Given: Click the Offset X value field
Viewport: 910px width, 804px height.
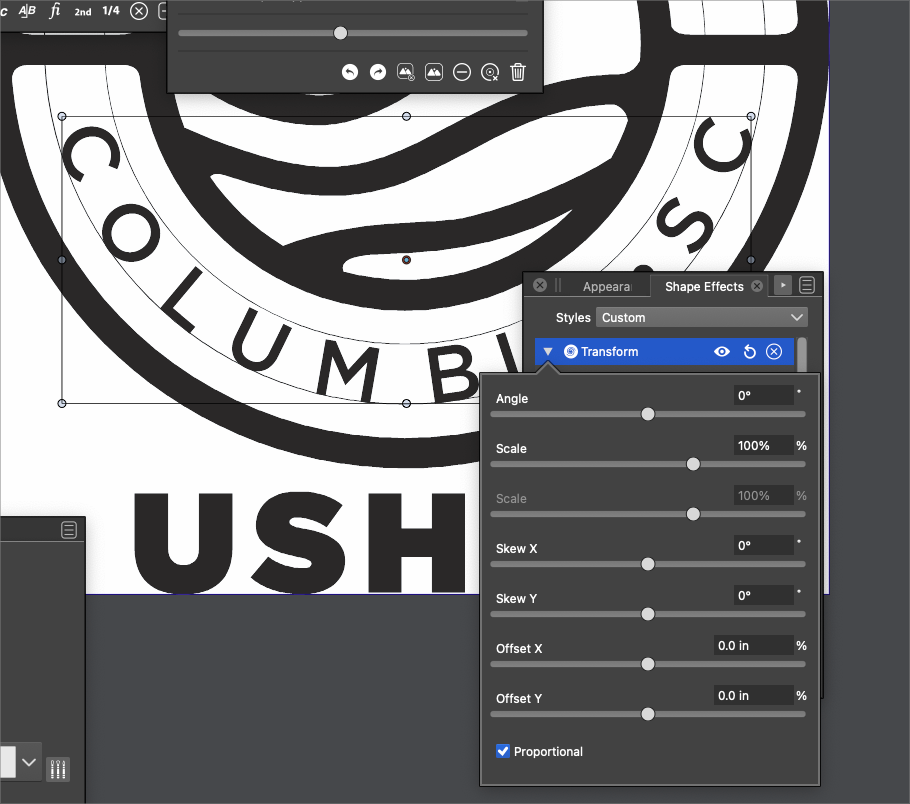Looking at the screenshot, I should [x=753, y=646].
